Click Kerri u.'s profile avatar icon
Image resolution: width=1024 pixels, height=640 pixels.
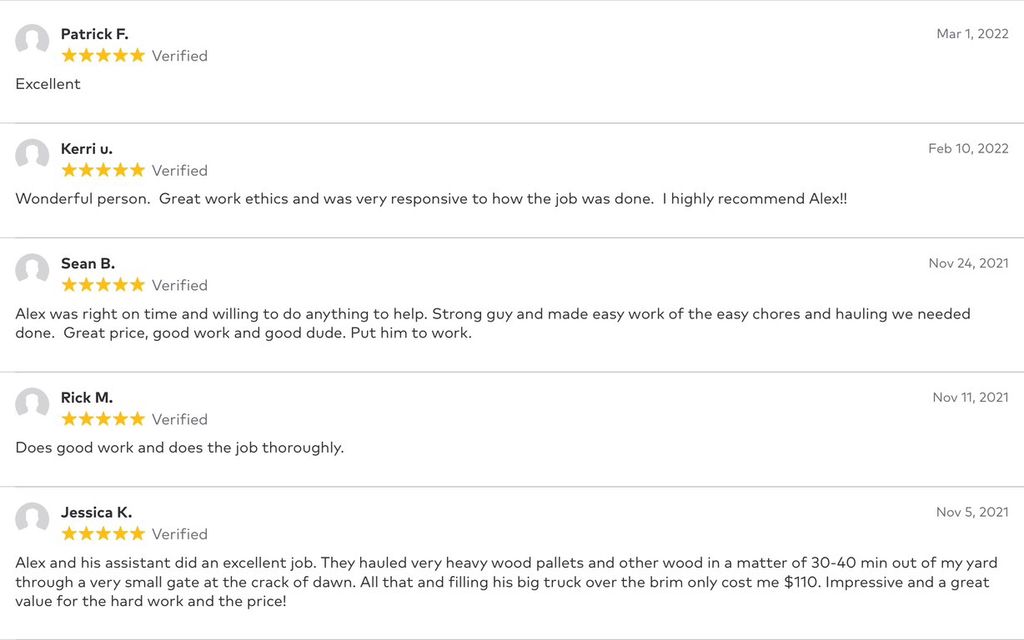click(x=32, y=155)
